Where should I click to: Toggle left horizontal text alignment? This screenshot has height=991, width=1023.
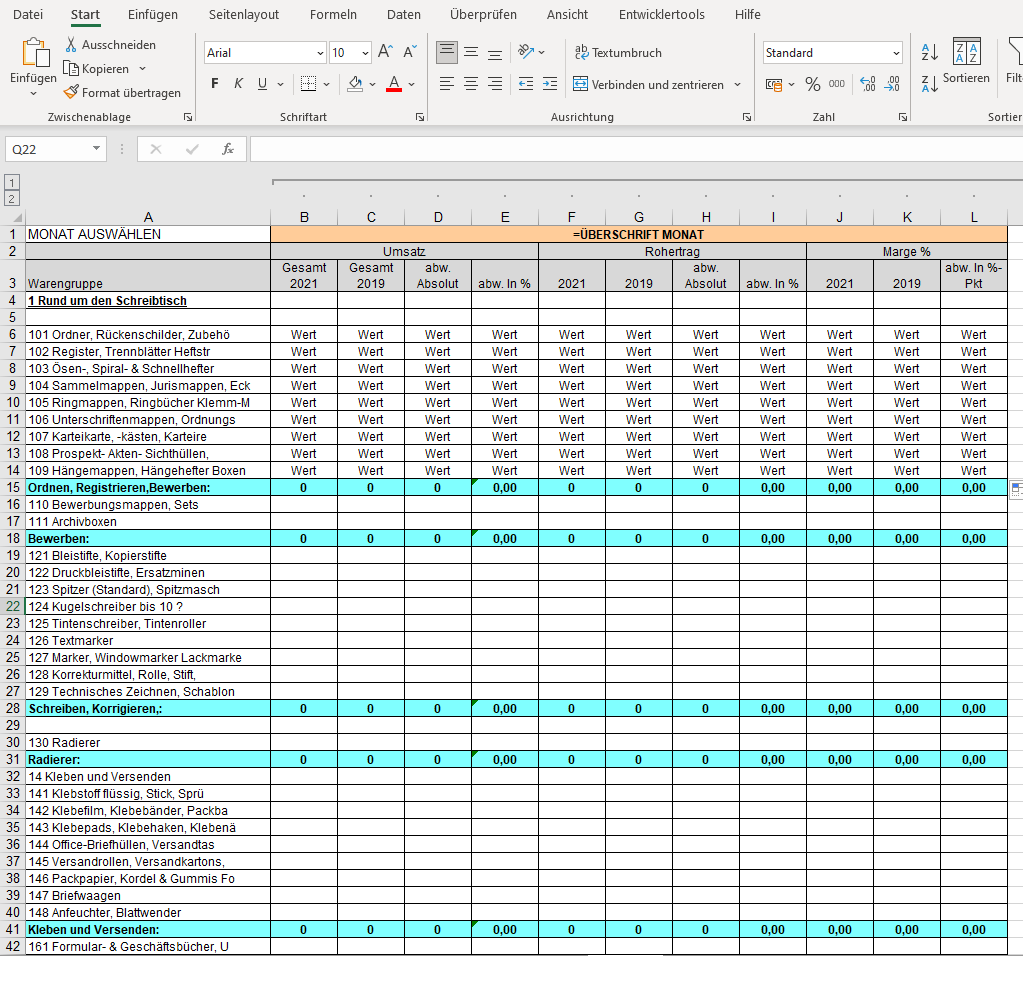point(446,84)
